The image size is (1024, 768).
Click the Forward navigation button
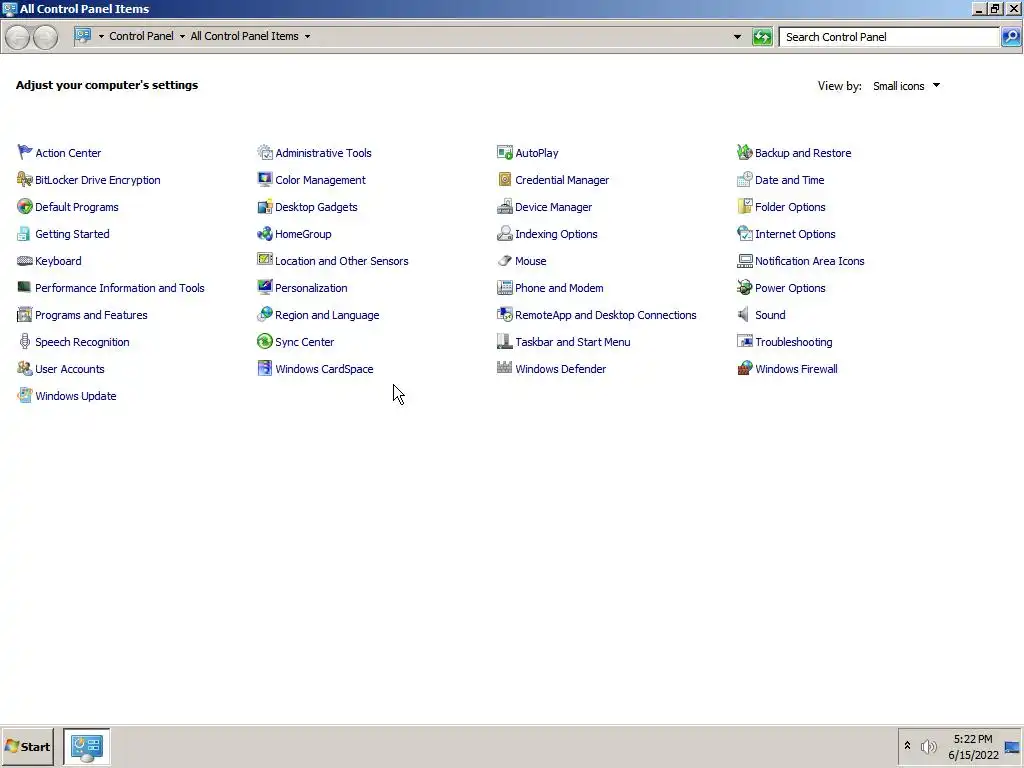click(45, 37)
